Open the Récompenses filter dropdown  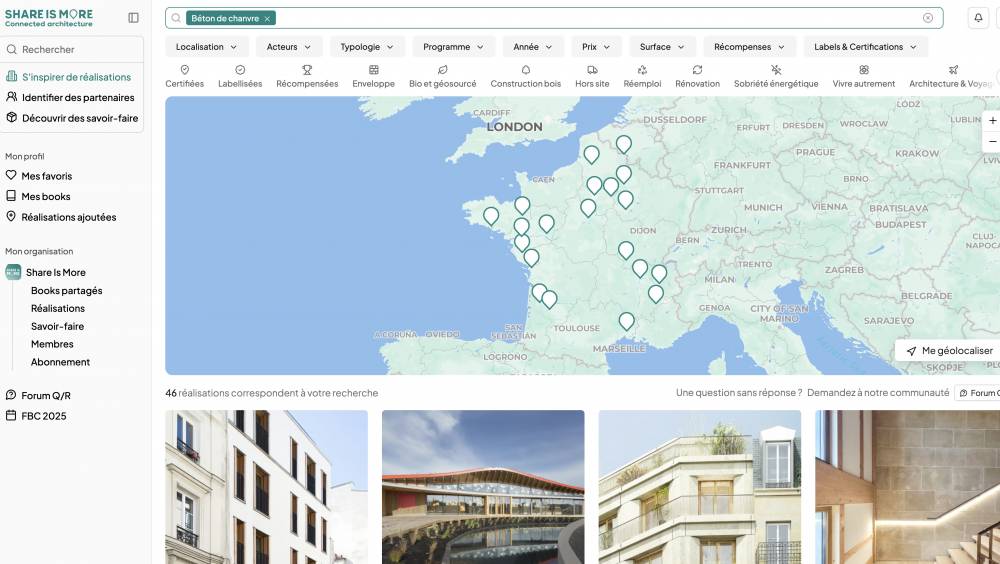point(749,47)
